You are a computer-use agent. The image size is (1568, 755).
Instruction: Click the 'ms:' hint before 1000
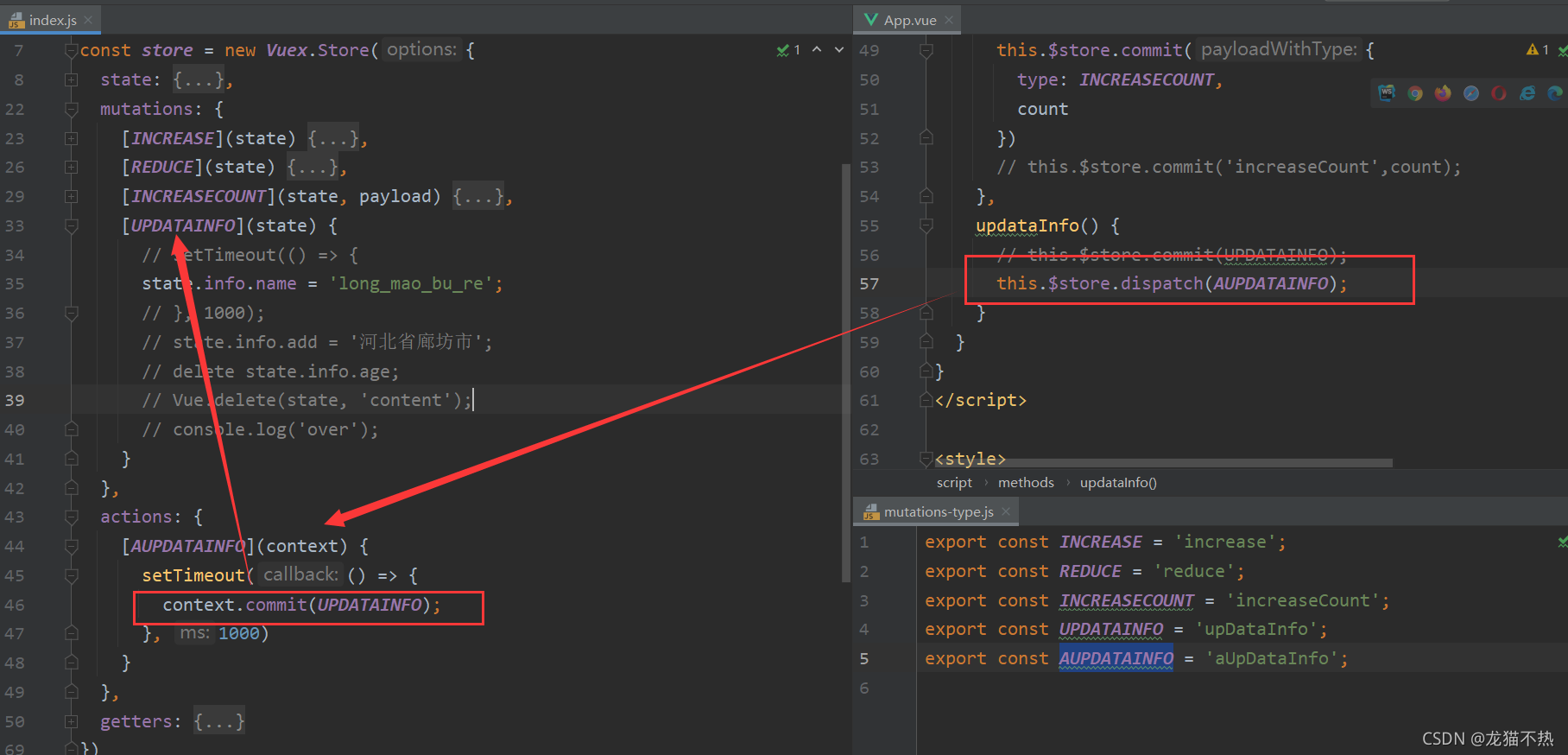coord(194,633)
